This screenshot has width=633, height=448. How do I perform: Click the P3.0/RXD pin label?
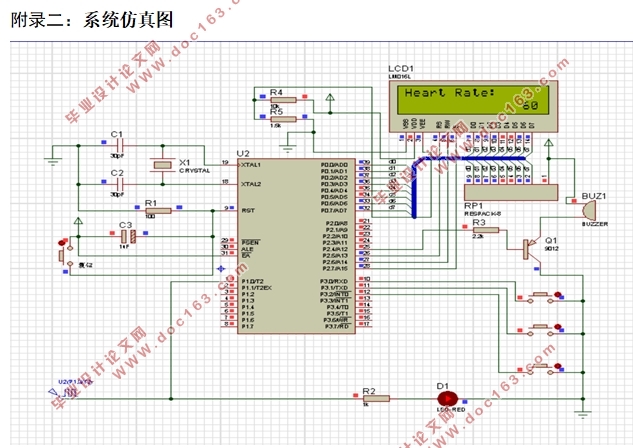click(334, 281)
